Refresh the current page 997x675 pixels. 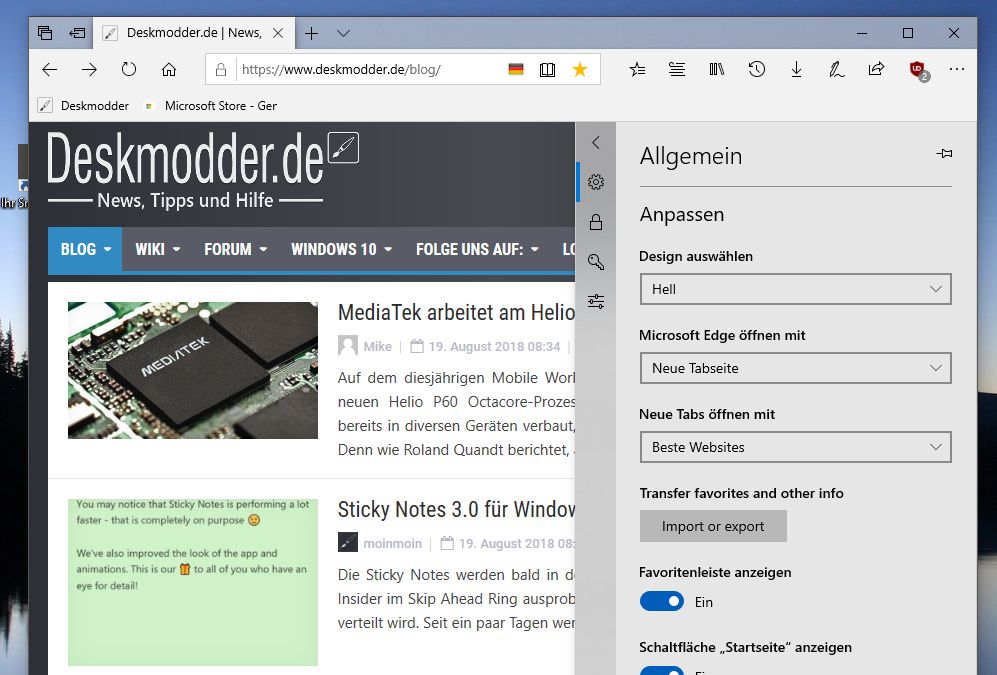(x=129, y=69)
